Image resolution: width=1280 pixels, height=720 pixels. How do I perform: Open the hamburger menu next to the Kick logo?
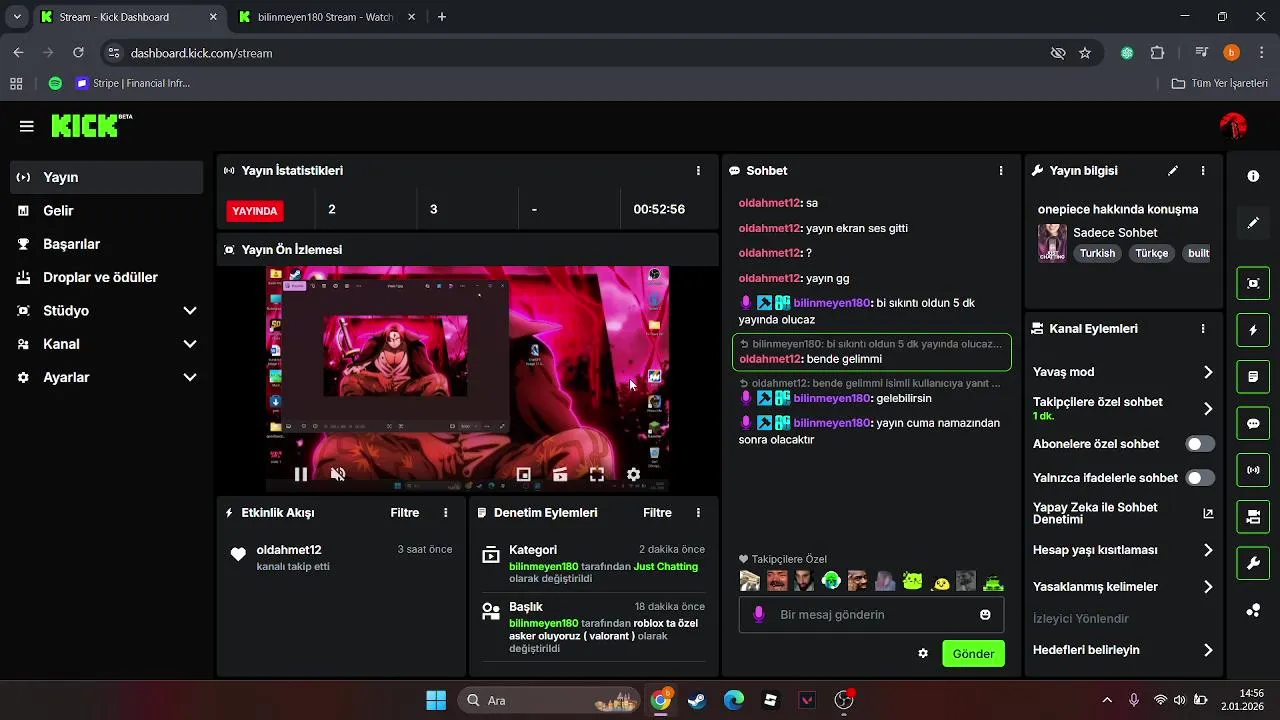click(x=27, y=126)
